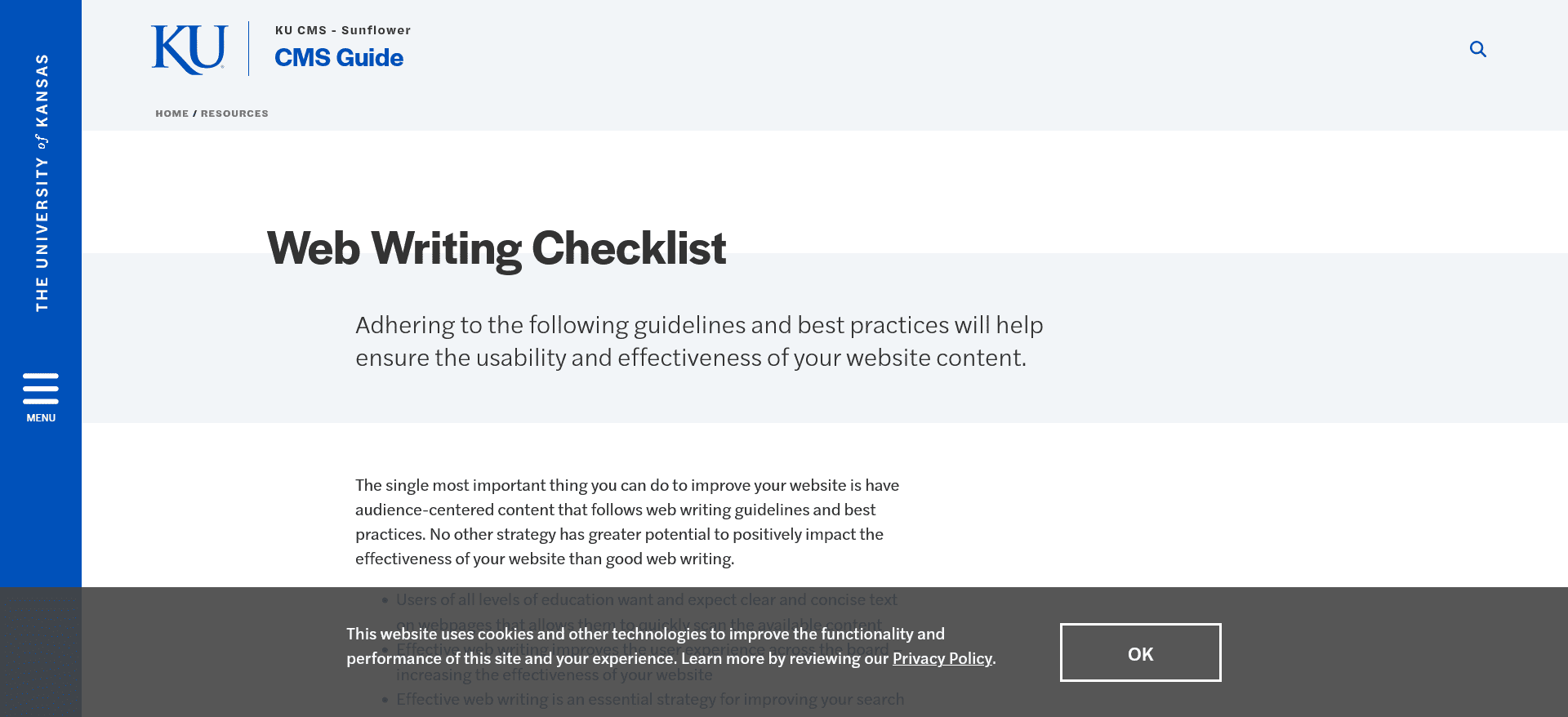Dismiss cookies by clicking OK

pyautogui.click(x=1140, y=652)
